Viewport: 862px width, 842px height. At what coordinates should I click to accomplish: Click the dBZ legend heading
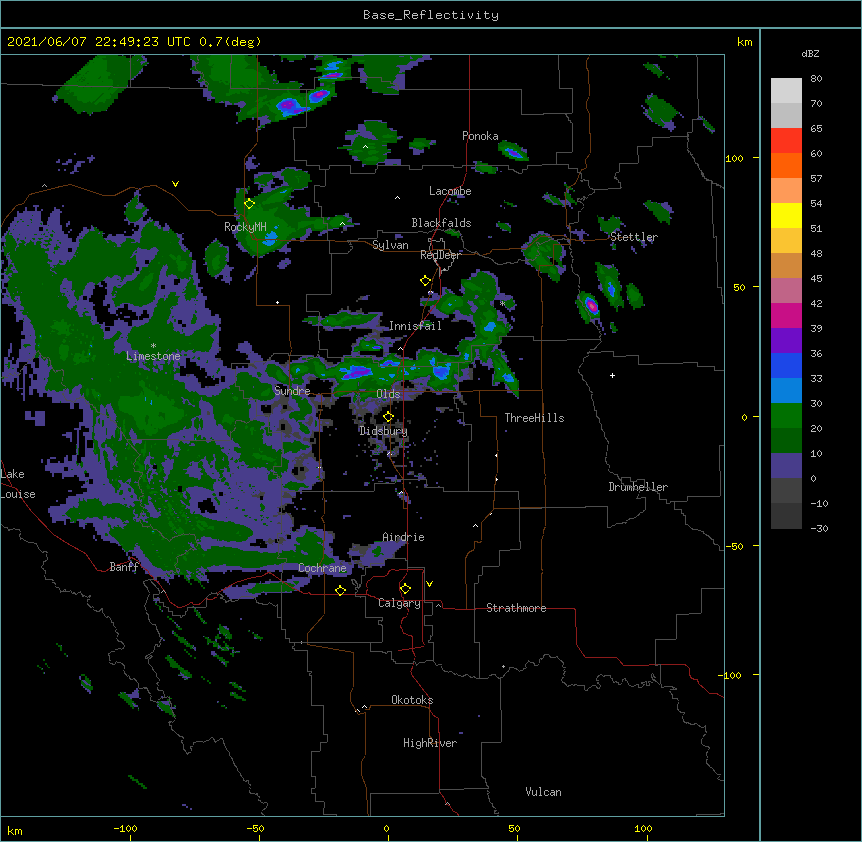pos(810,53)
